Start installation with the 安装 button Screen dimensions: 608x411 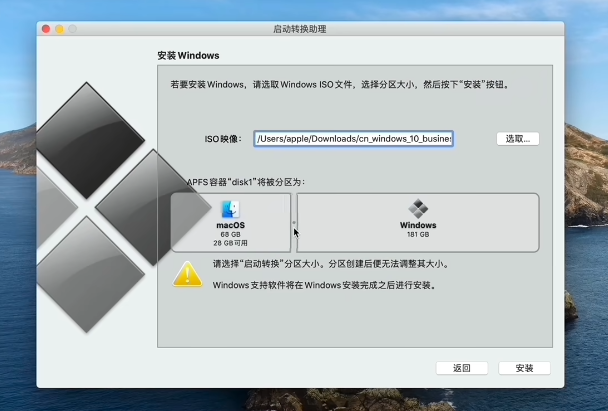pyautogui.click(x=524, y=368)
